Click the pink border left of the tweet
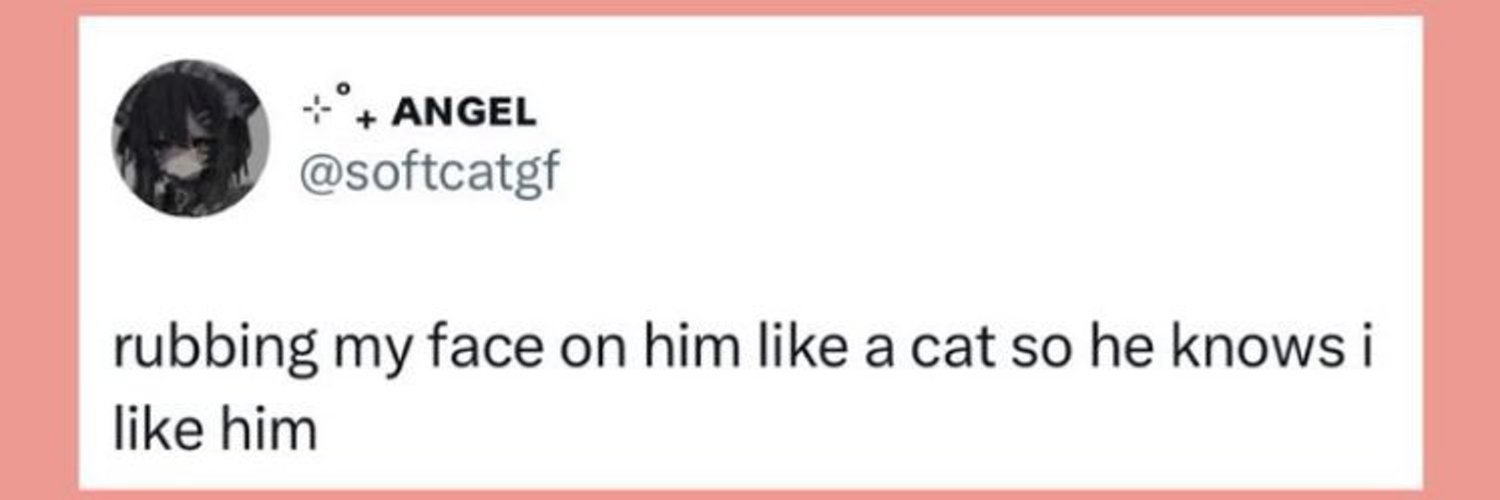This screenshot has height=500, width=1500. [39, 250]
